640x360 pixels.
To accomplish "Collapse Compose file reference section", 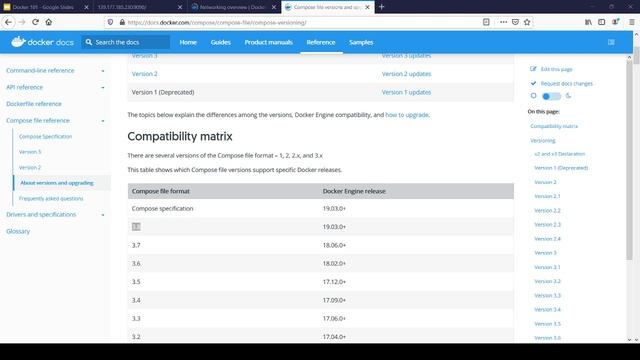I will [x=103, y=121].
